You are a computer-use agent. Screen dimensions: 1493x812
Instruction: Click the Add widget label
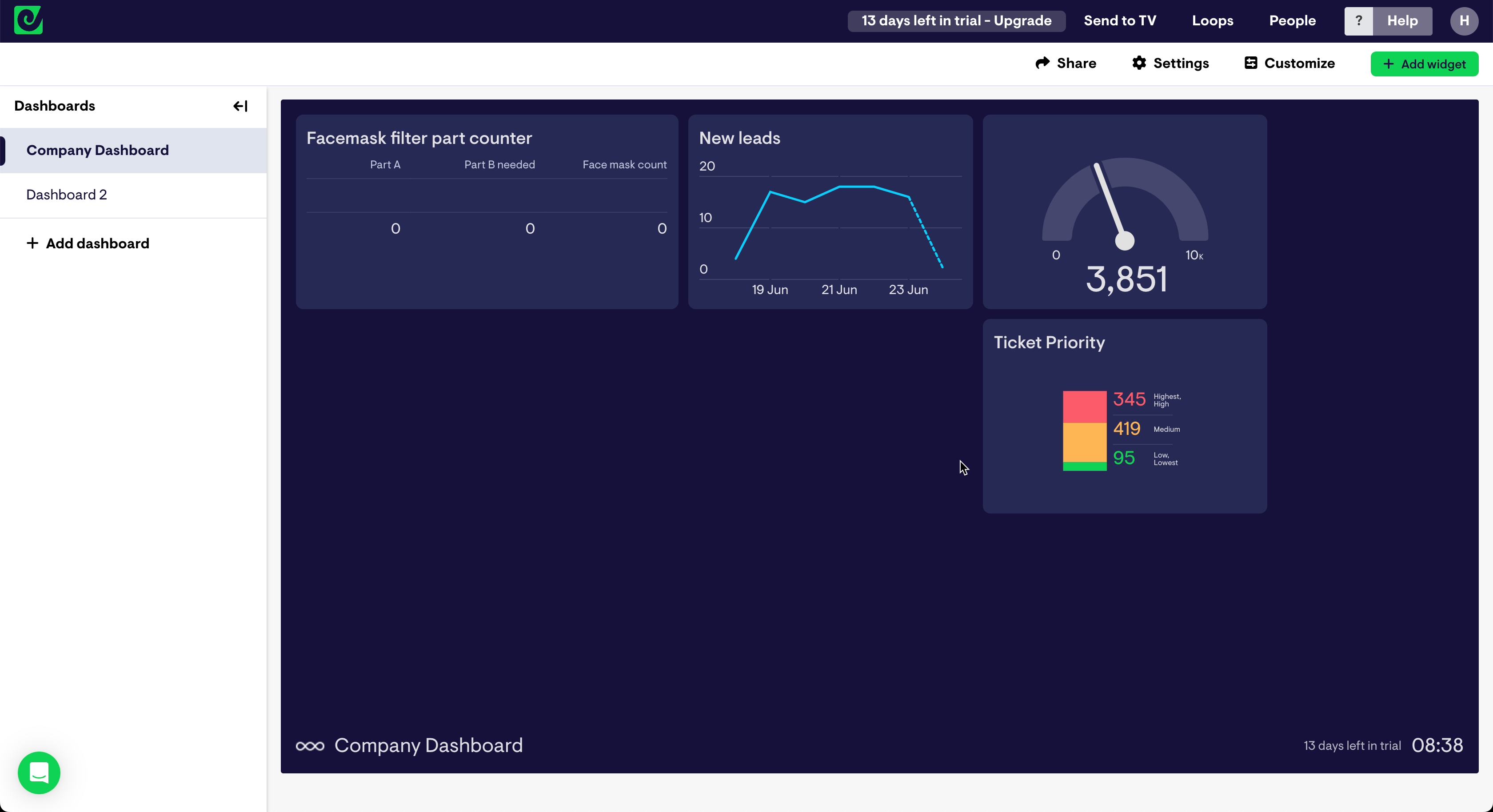(x=1433, y=64)
